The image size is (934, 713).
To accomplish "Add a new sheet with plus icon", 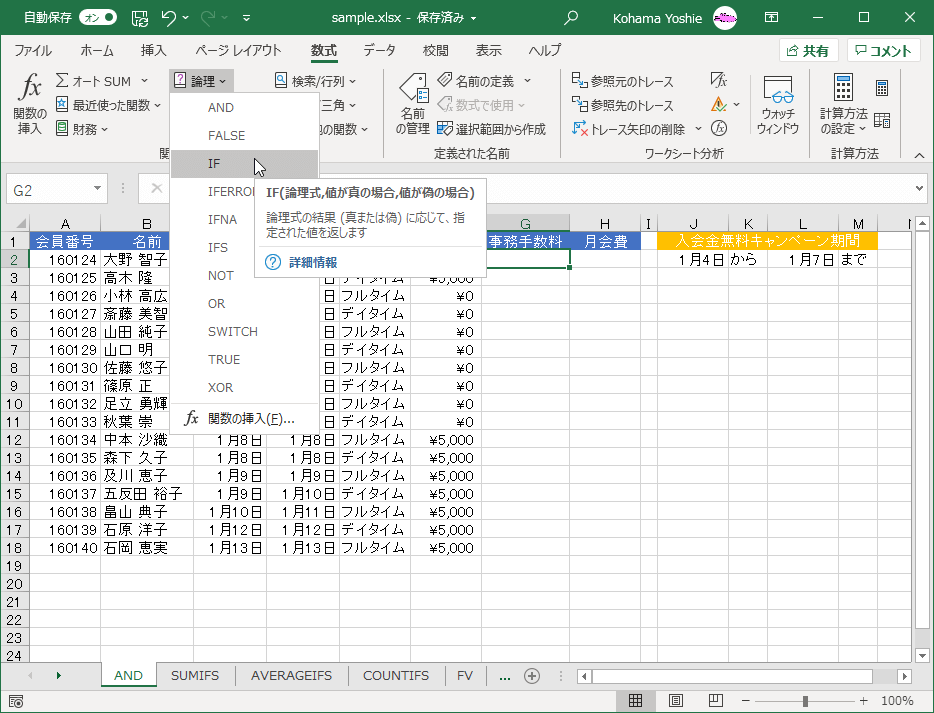I will (532, 676).
